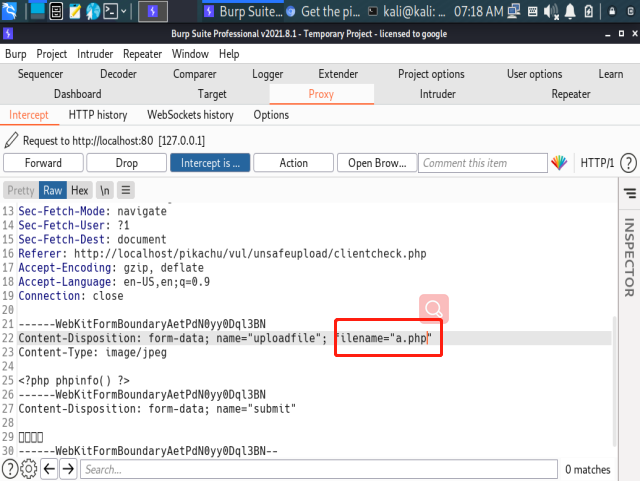
Task: Open the Proxy Options sub-tab
Action: point(271,115)
